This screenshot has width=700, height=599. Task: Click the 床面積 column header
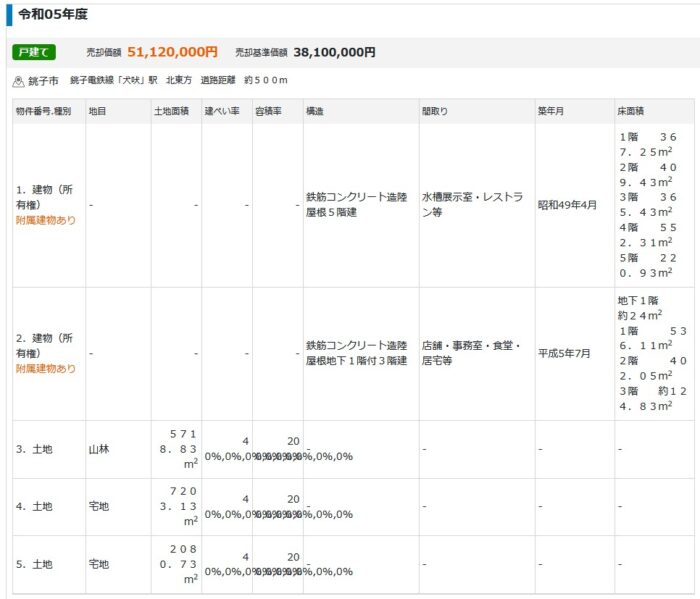(x=632, y=110)
